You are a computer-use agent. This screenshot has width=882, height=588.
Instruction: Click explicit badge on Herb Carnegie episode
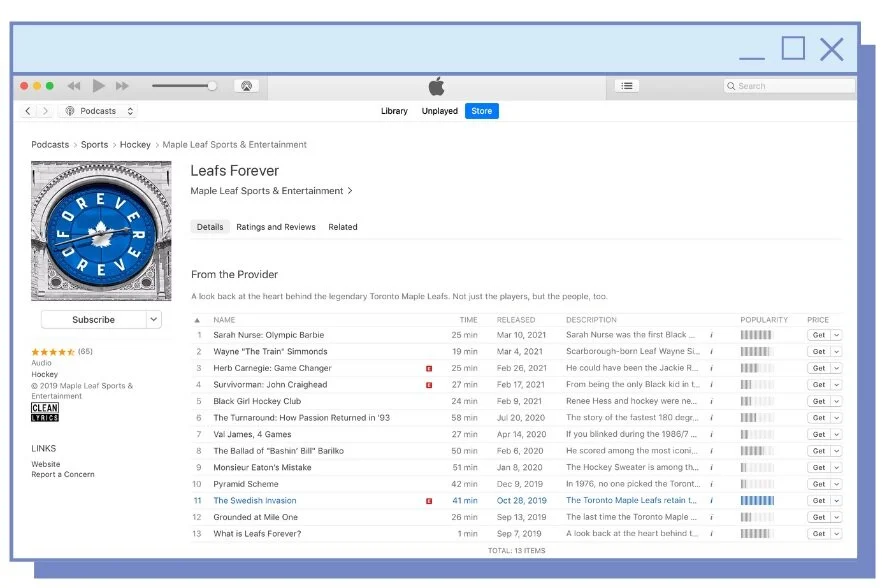(x=429, y=369)
